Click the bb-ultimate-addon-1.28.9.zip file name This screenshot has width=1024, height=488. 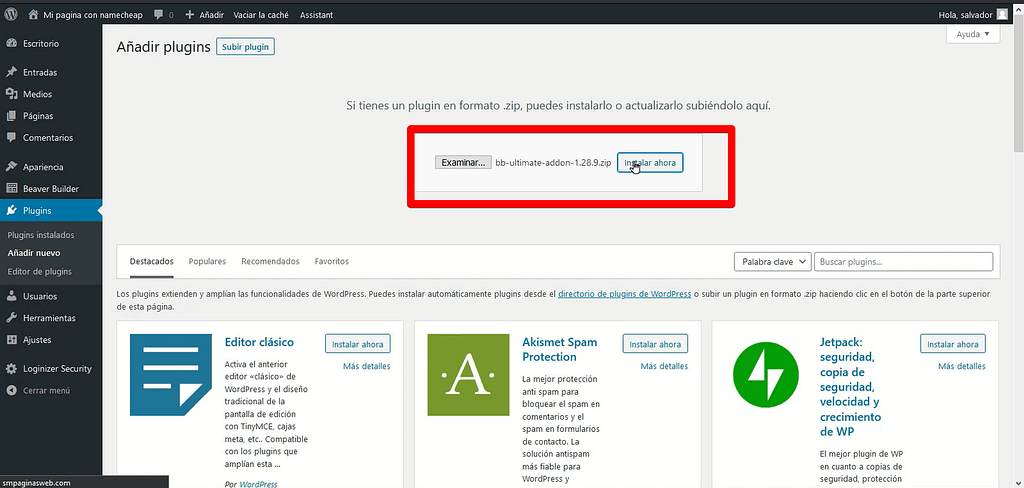click(553, 162)
